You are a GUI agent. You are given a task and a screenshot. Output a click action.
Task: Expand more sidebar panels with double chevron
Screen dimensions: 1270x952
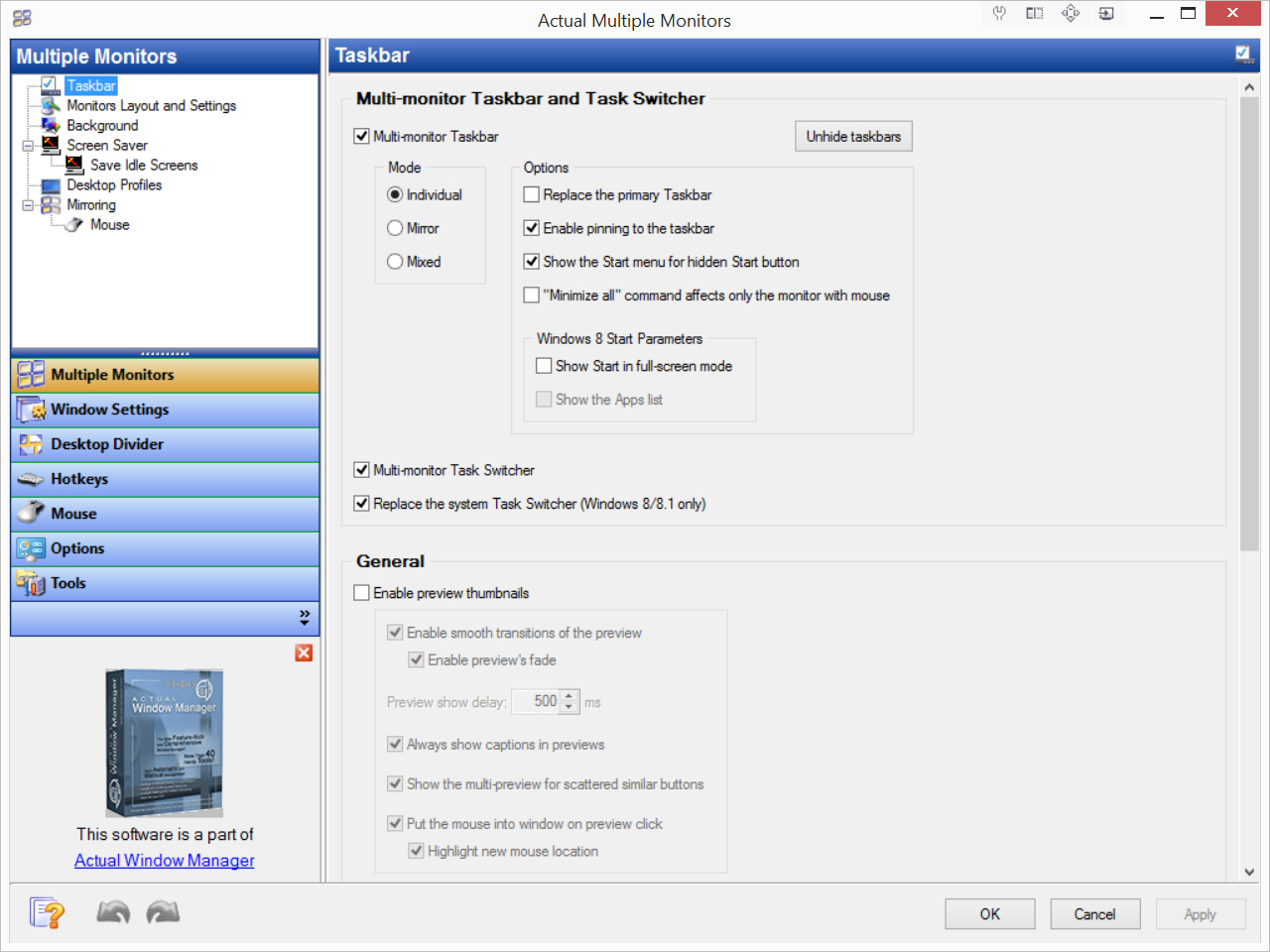[304, 618]
